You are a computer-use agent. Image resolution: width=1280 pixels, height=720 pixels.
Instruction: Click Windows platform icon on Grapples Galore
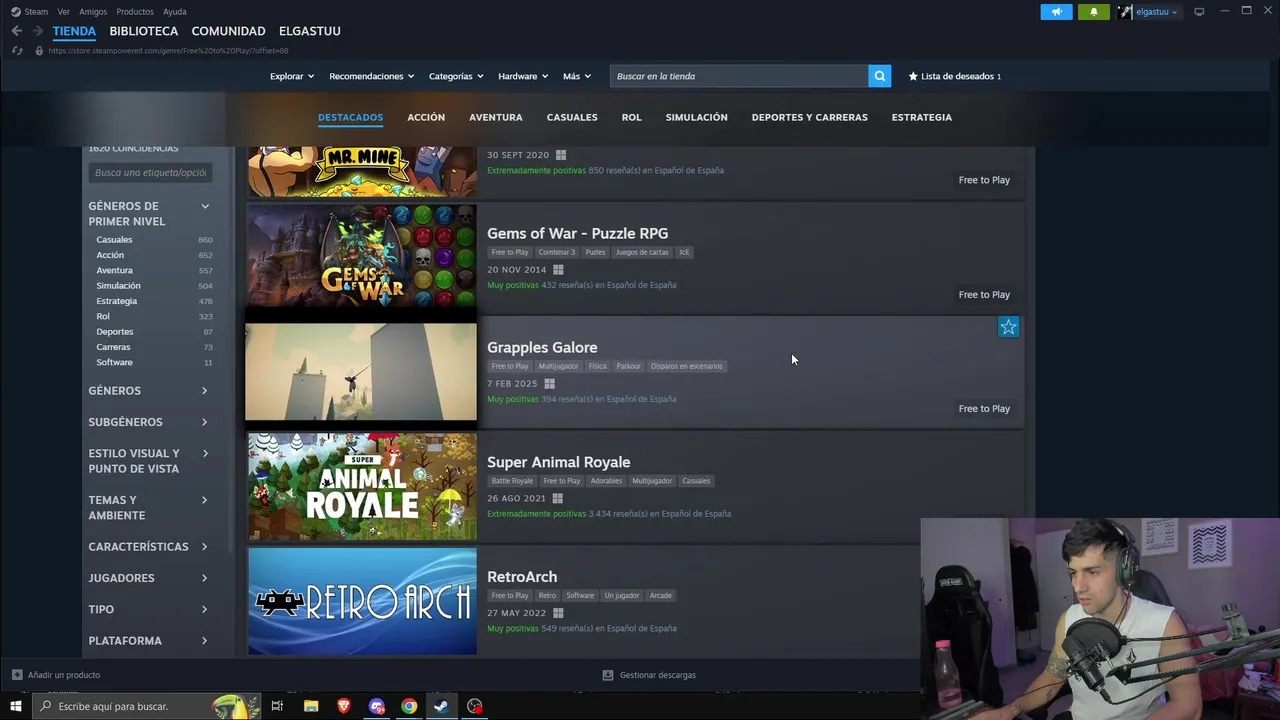coord(549,384)
